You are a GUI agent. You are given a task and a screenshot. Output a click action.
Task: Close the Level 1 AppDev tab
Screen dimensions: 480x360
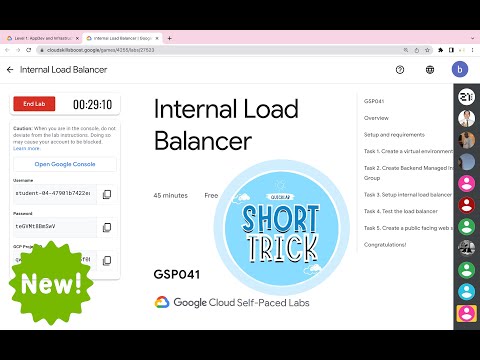pyautogui.click(x=77, y=38)
